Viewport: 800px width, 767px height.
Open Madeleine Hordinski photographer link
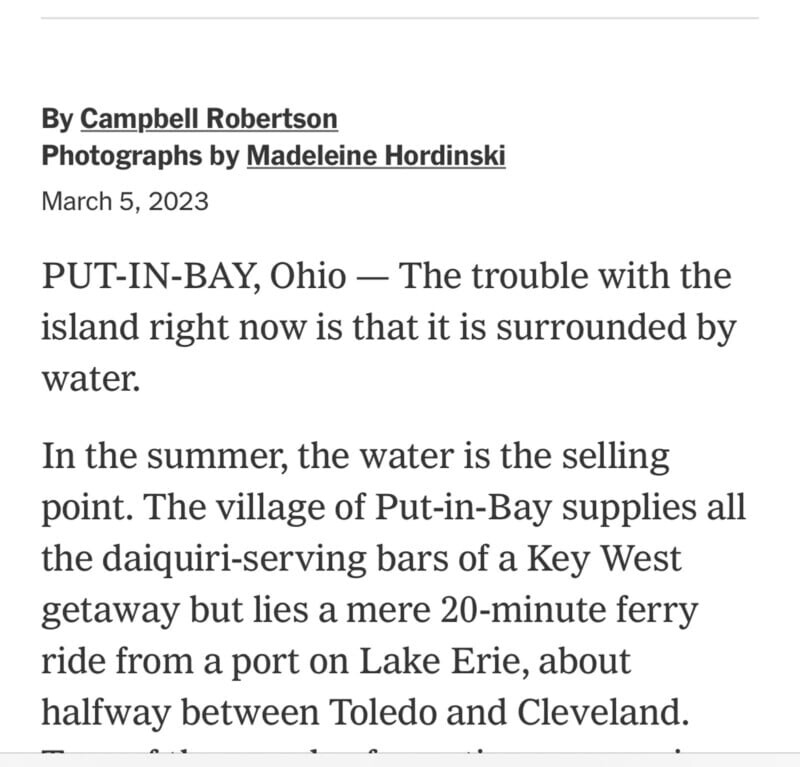375,156
